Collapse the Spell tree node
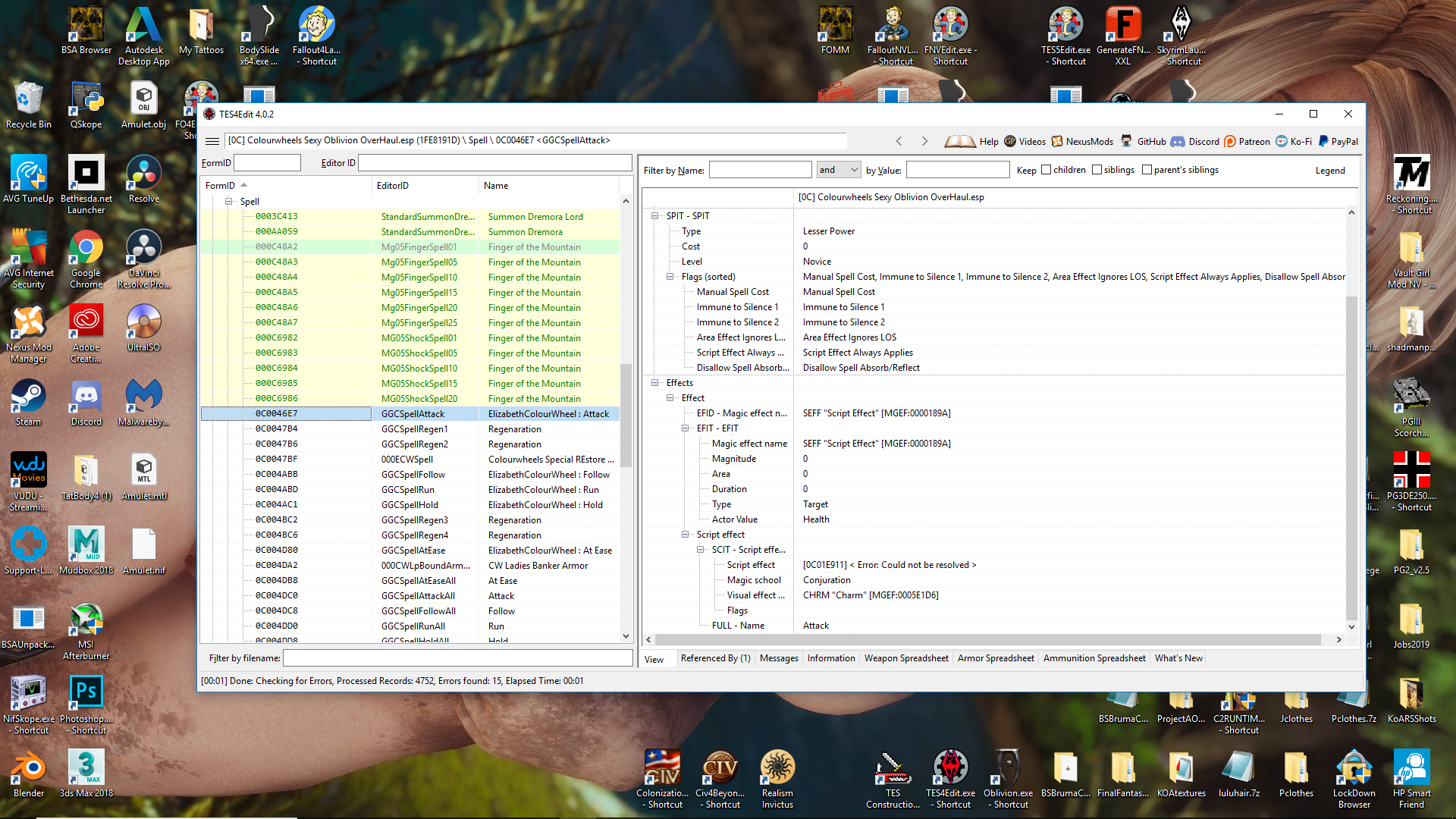This screenshot has width=1456, height=819. coord(228,202)
